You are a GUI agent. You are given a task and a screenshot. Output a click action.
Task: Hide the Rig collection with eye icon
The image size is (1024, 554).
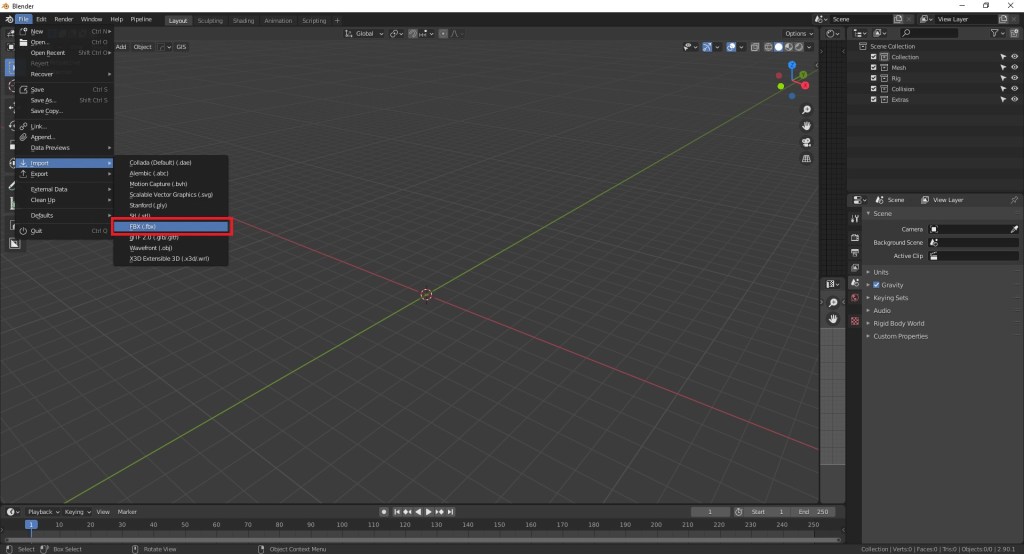coord(1014,78)
